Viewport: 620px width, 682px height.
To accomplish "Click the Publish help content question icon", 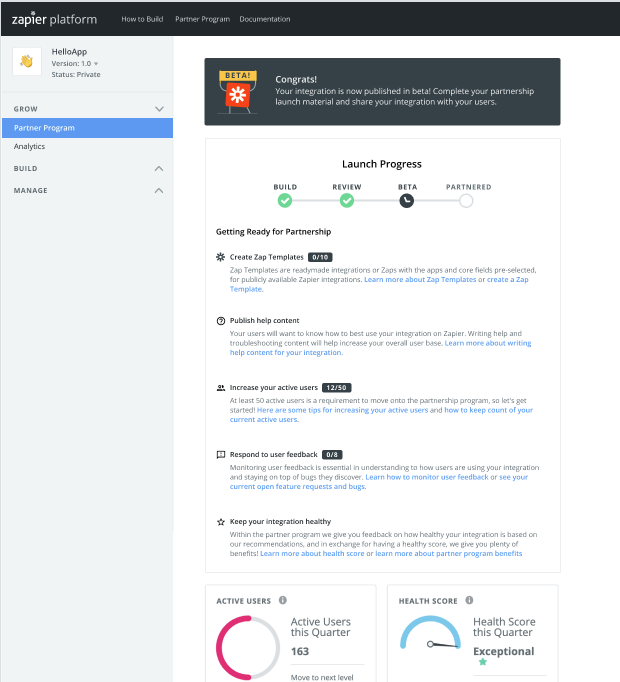I will [x=221, y=321].
